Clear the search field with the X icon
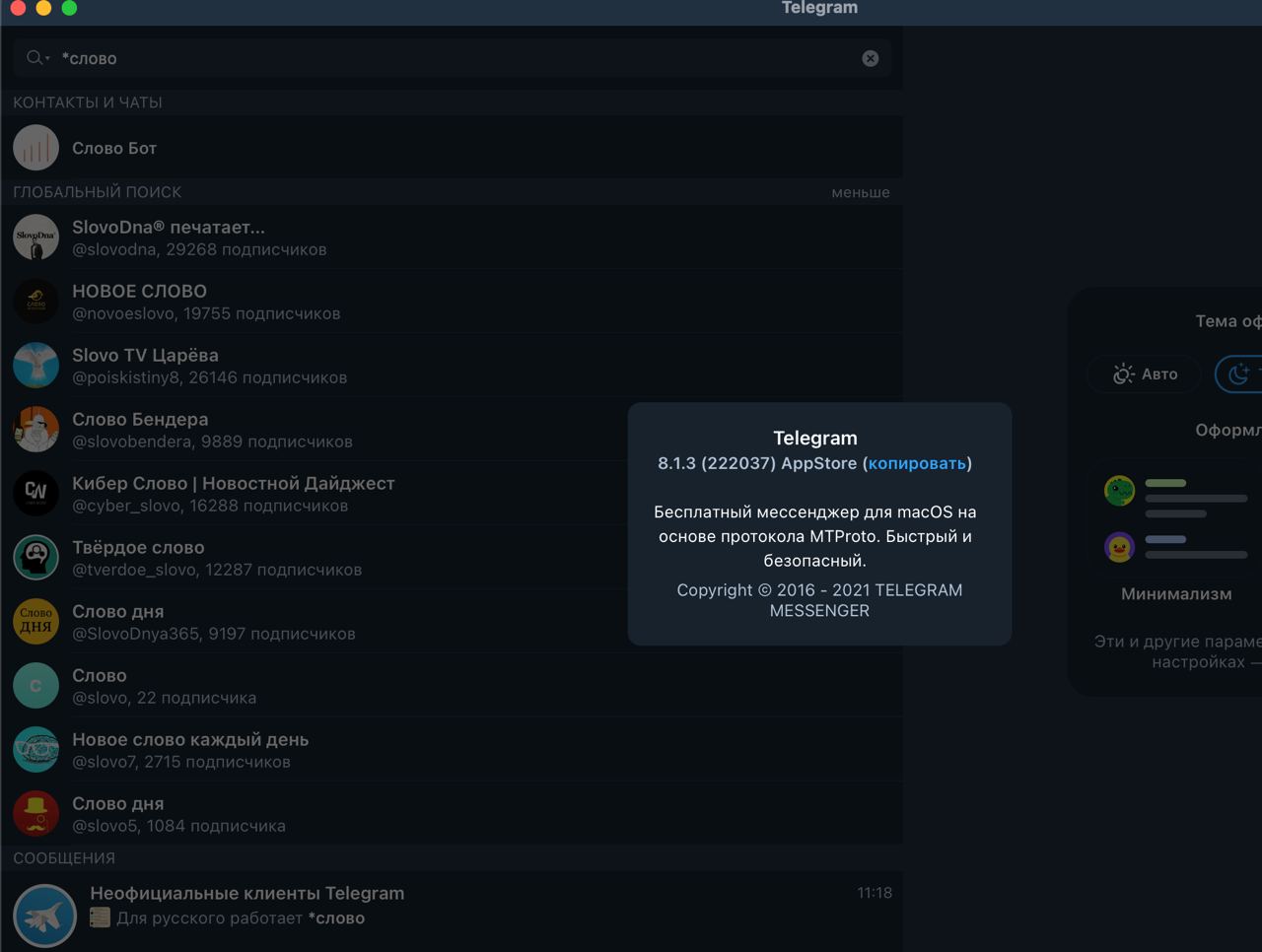This screenshot has height=952, width=1262. click(x=871, y=58)
